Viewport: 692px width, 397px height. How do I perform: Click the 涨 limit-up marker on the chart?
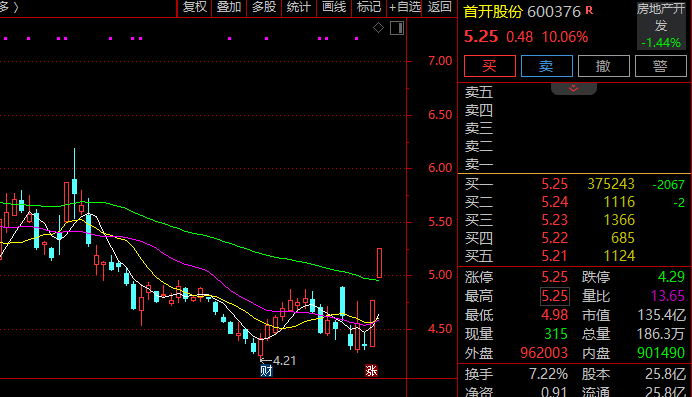[x=371, y=371]
